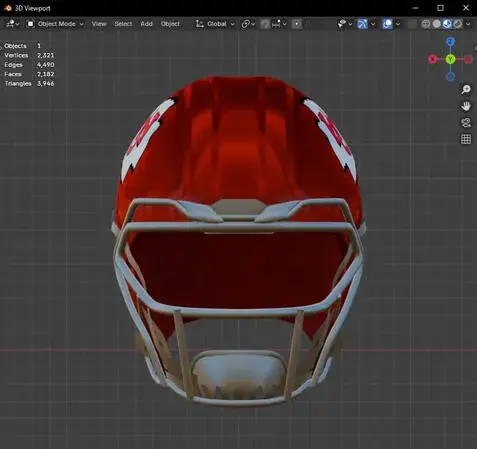Click the negative Z axis gizmo ball
The height and width of the screenshot is (449, 477).
pos(450,77)
